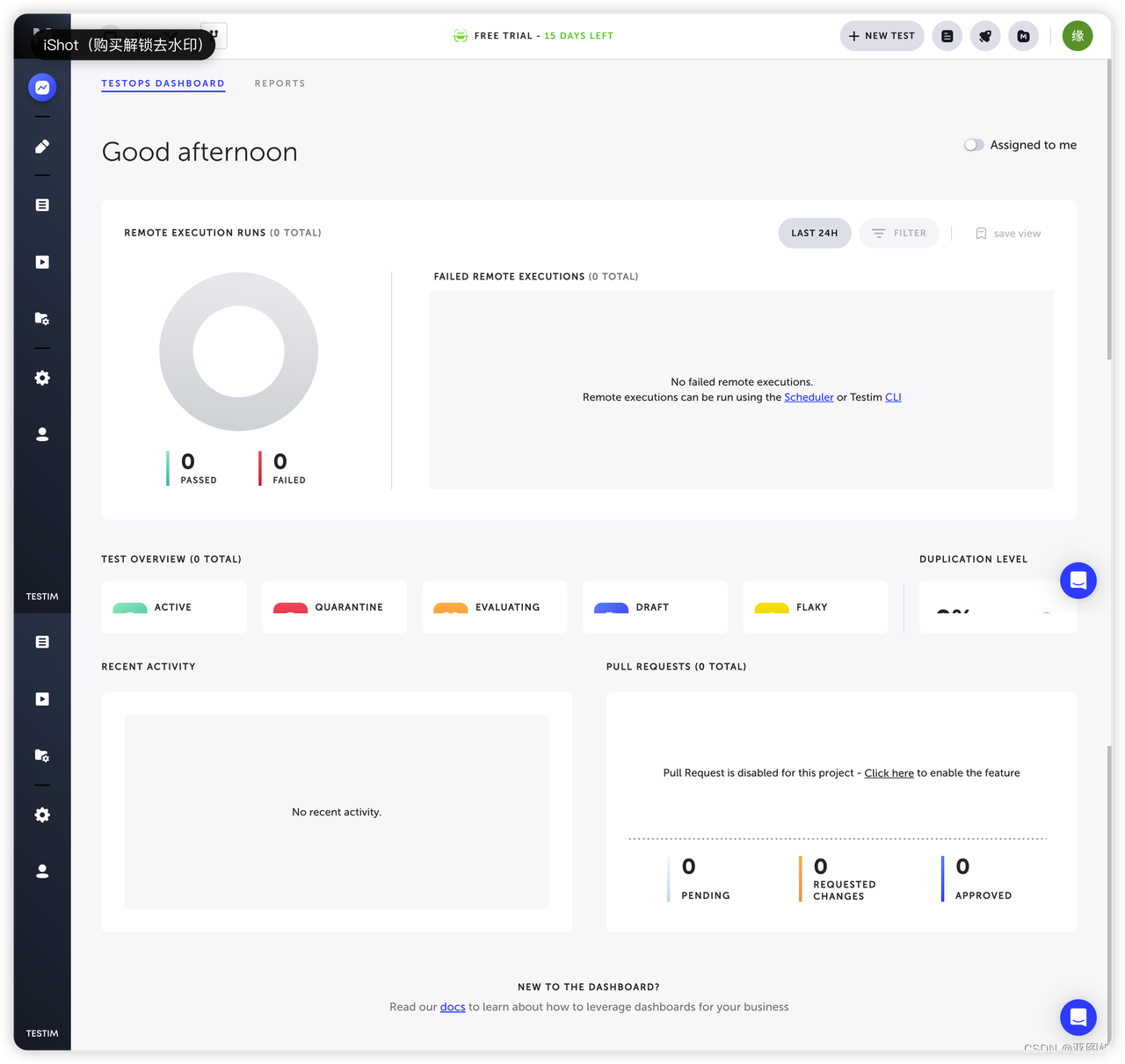
Task: Open the release notes icon in top bar
Action: pyautogui.click(x=947, y=36)
